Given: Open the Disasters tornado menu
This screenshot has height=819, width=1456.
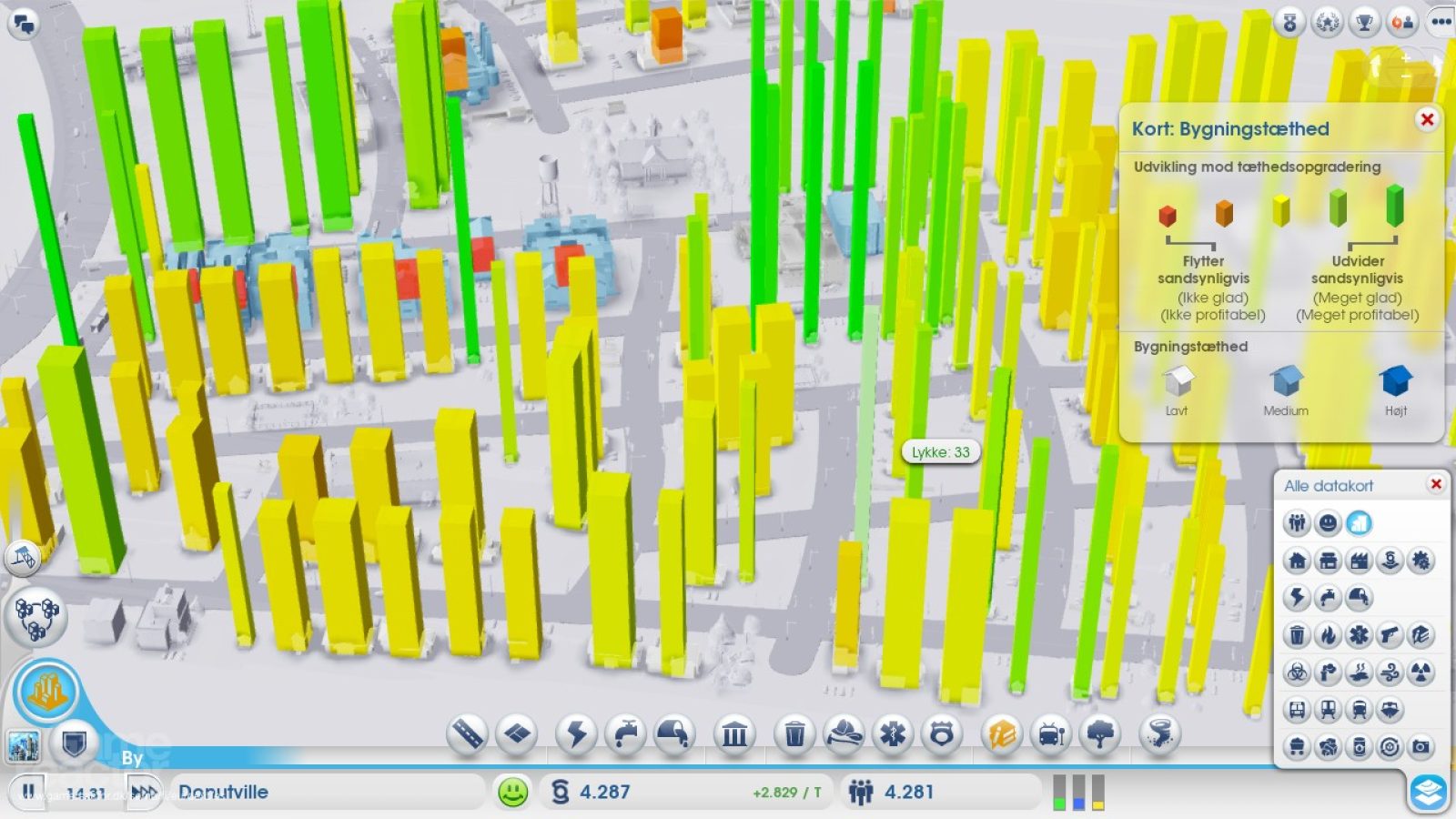Looking at the screenshot, I should click(x=1159, y=733).
